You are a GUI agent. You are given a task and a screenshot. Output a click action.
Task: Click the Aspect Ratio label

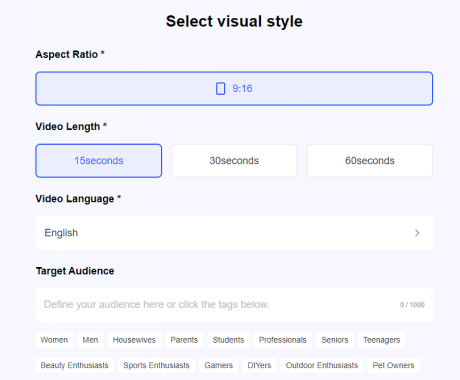pyautogui.click(x=70, y=54)
